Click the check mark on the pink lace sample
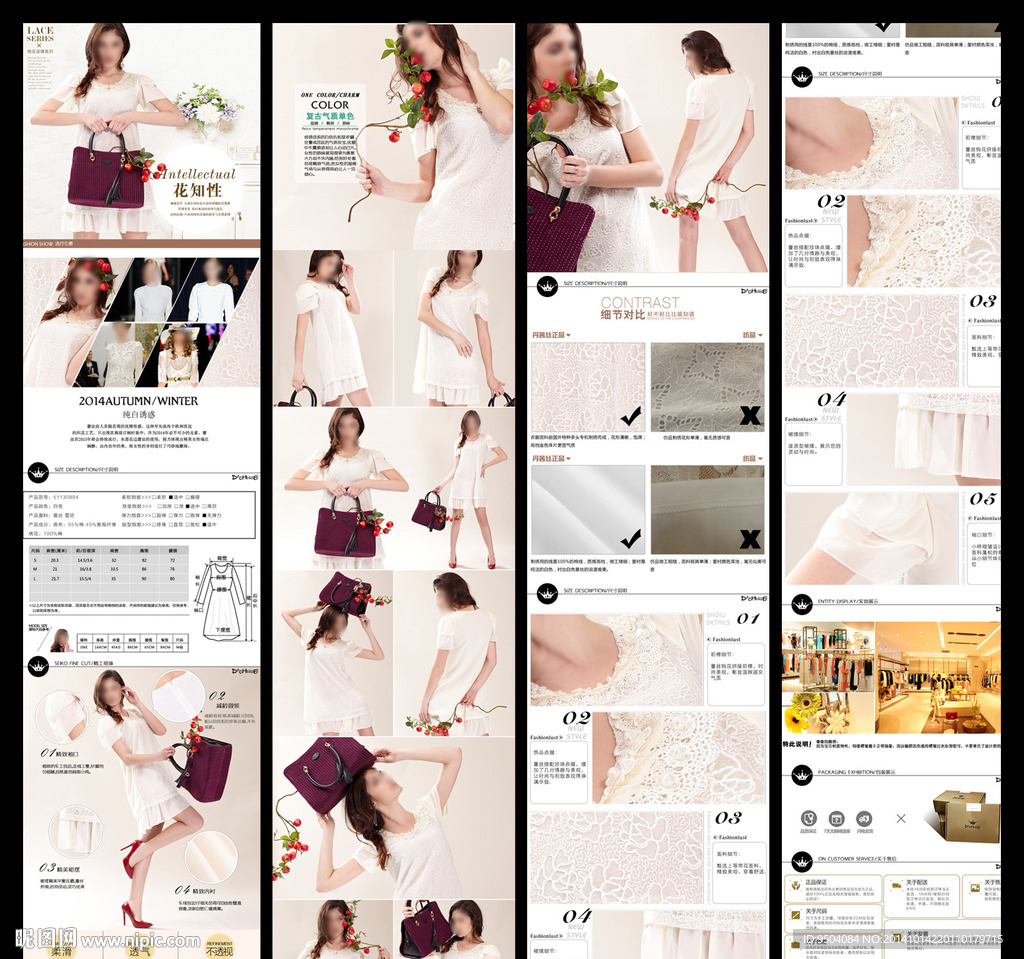1024x959 pixels. point(631,415)
